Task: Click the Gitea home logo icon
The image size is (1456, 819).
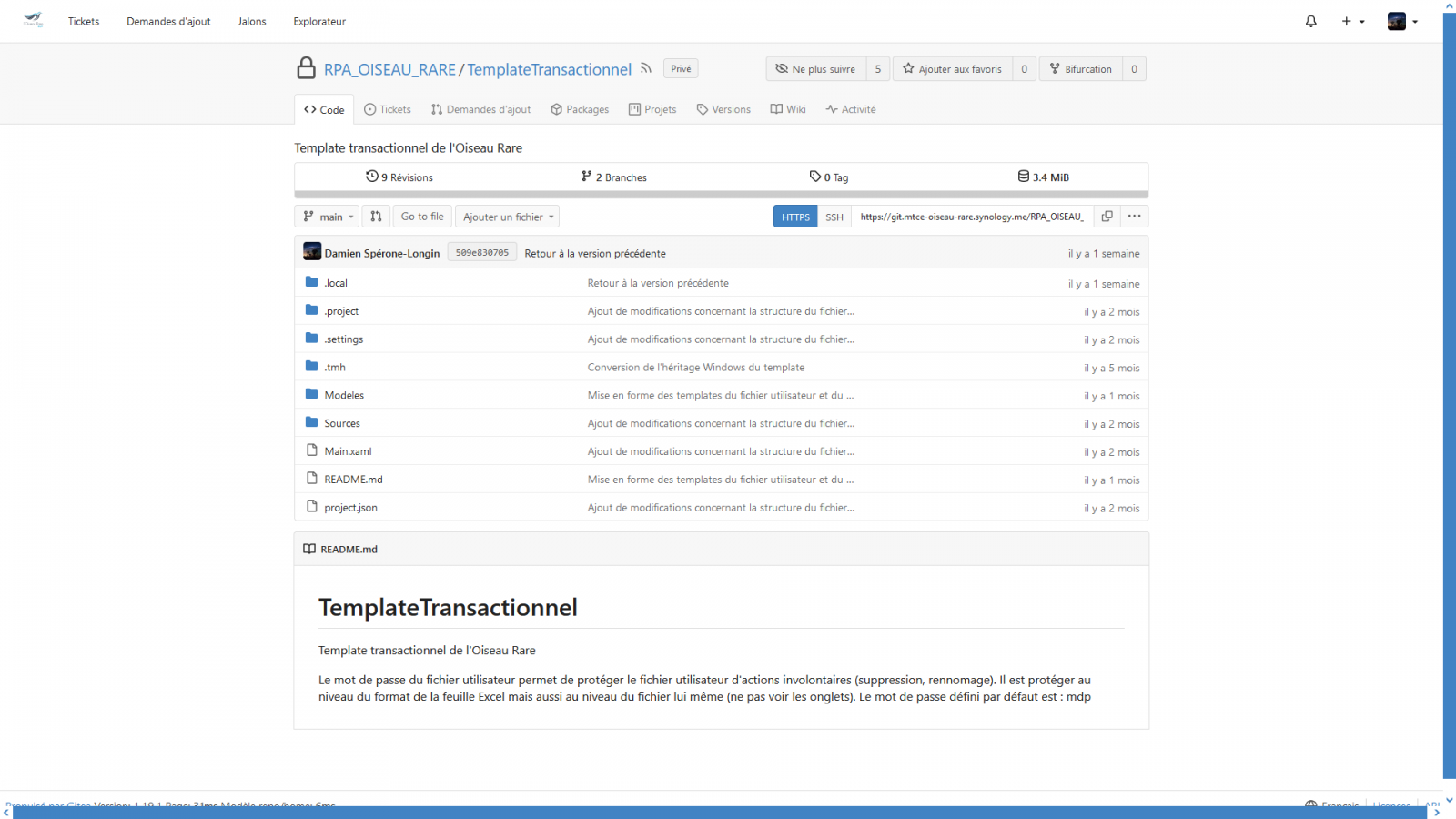Action: coord(34,20)
